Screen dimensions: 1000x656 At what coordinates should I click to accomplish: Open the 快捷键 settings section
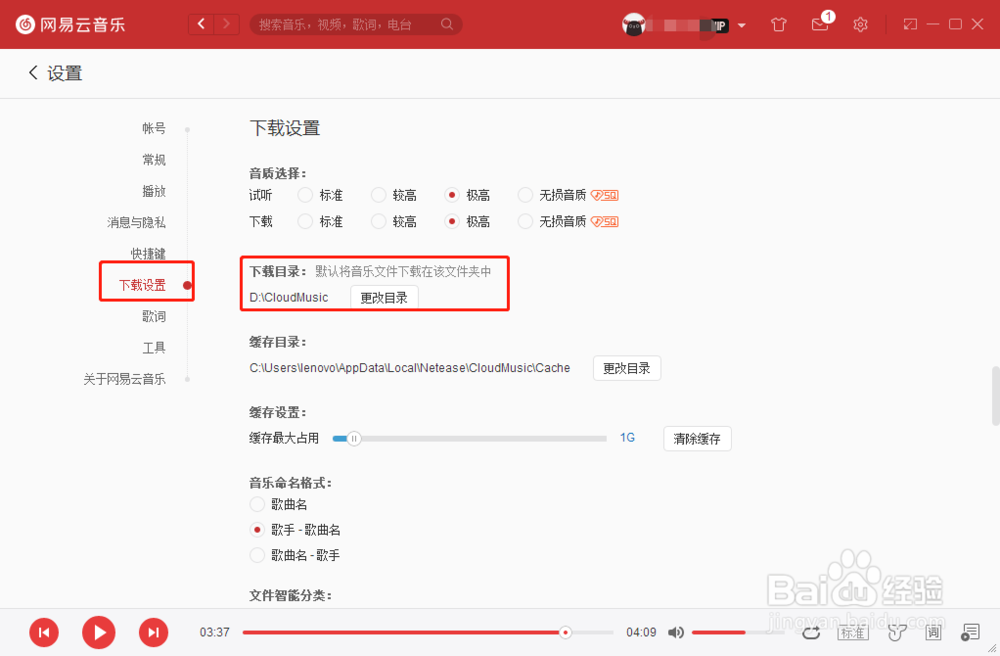(x=147, y=253)
